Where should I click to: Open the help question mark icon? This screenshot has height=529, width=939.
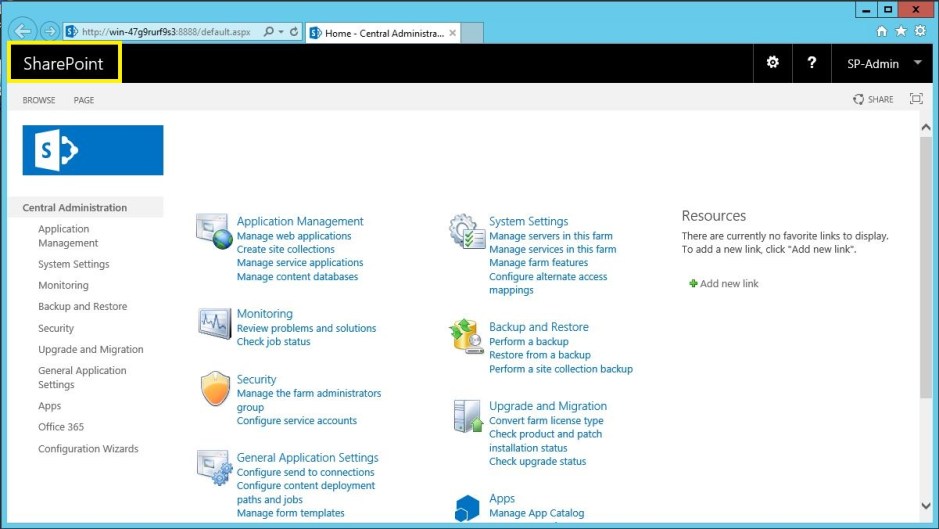811,62
